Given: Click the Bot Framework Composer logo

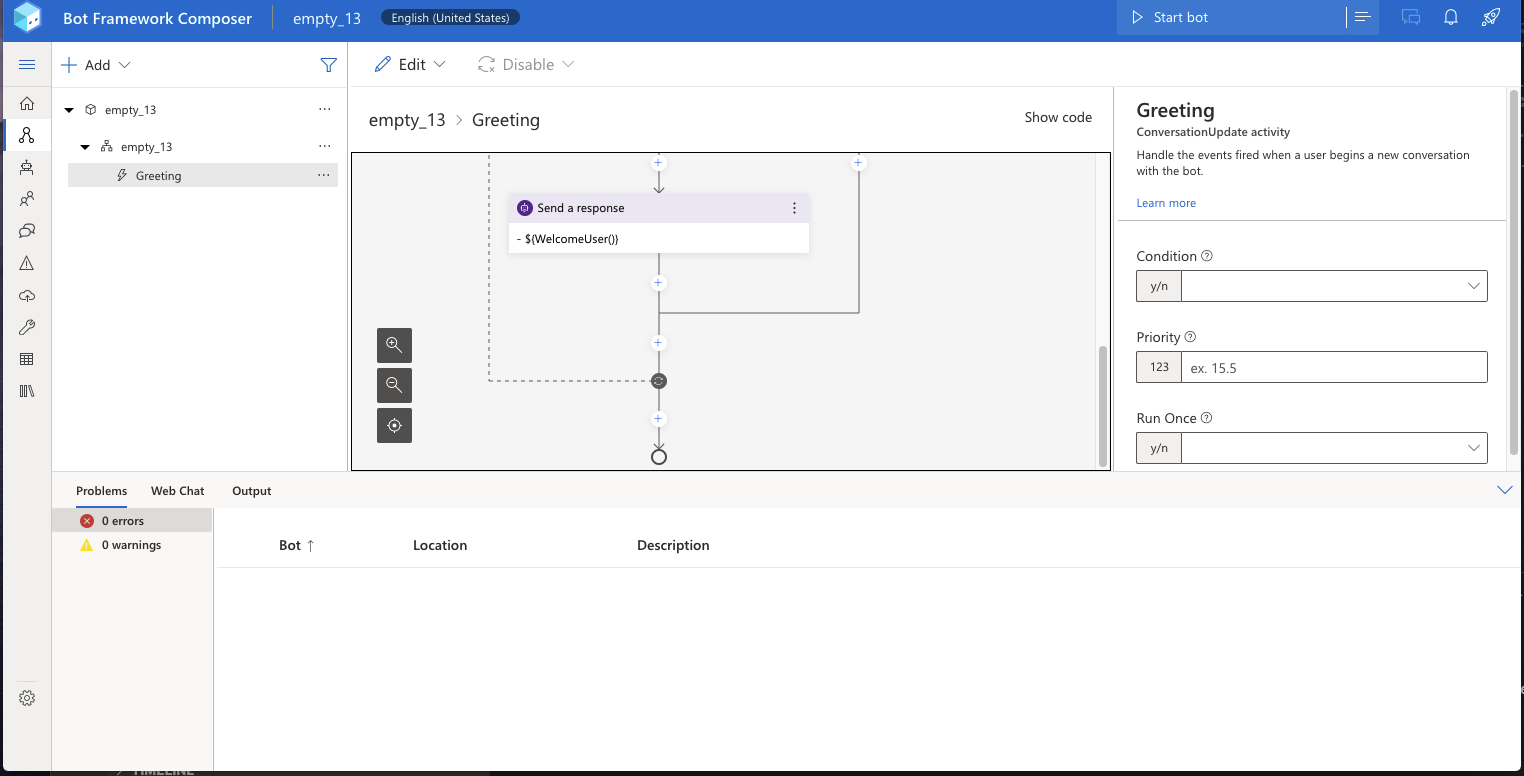Looking at the screenshot, I should (x=27, y=18).
